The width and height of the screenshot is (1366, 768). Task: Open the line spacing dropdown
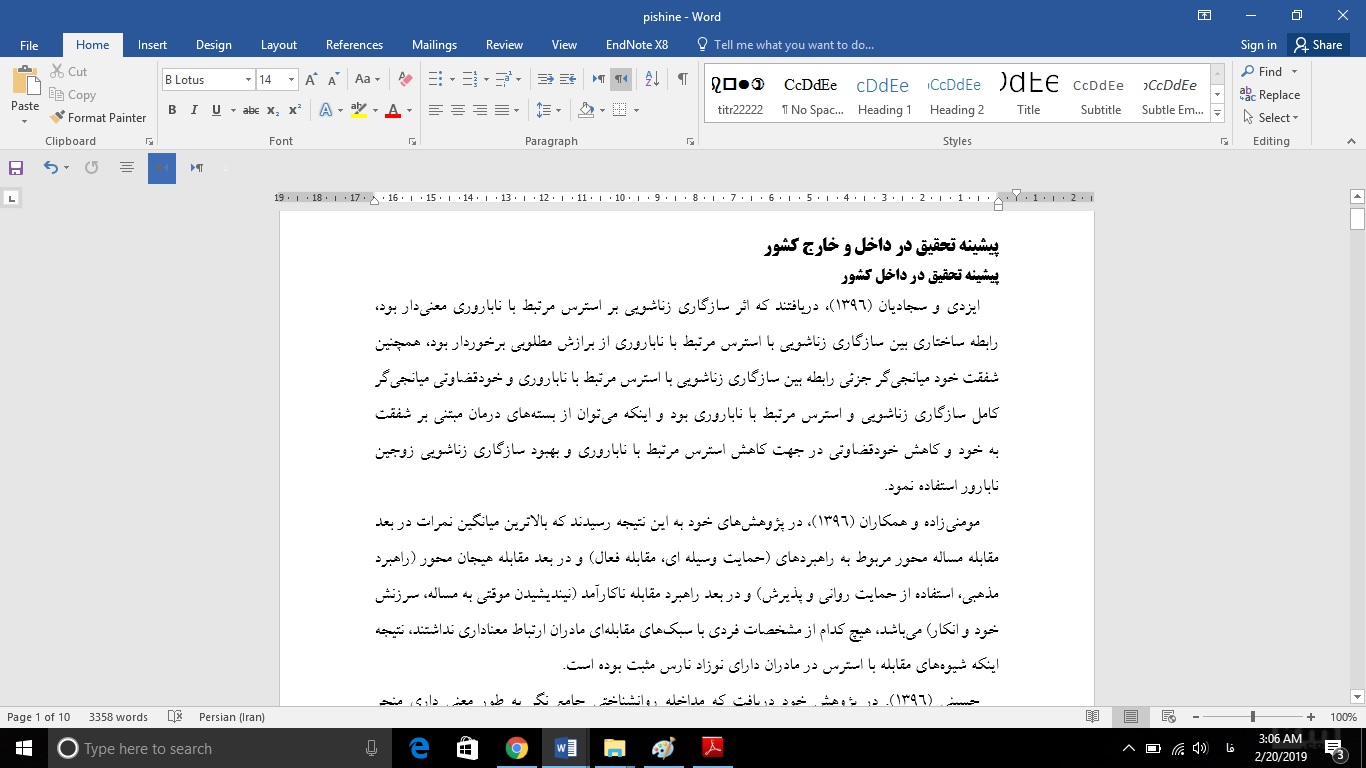pyautogui.click(x=549, y=110)
